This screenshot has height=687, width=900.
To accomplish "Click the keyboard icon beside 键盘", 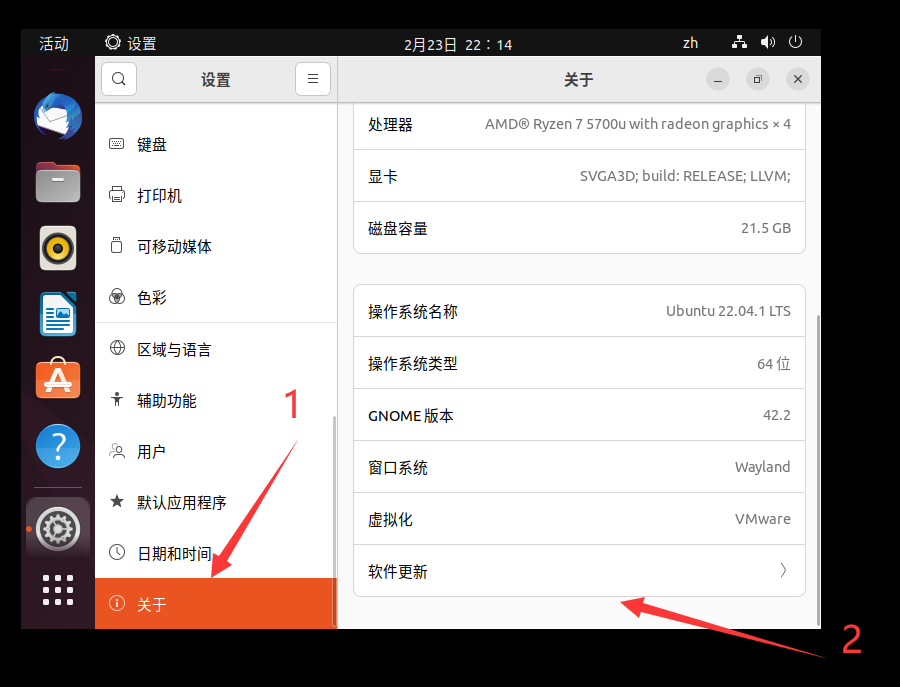I will click(117, 143).
